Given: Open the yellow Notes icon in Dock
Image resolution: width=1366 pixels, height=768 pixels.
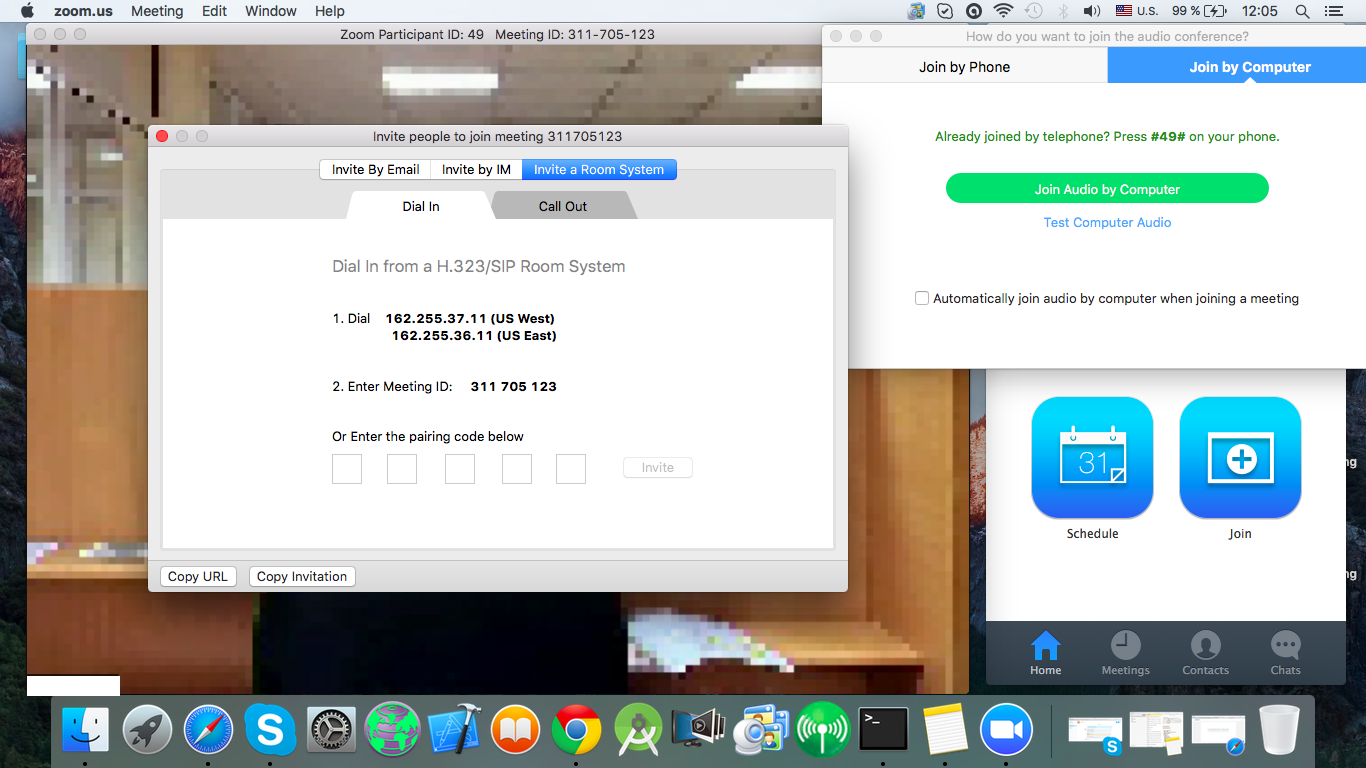Looking at the screenshot, I should pyautogui.click(x=945, y=730).
